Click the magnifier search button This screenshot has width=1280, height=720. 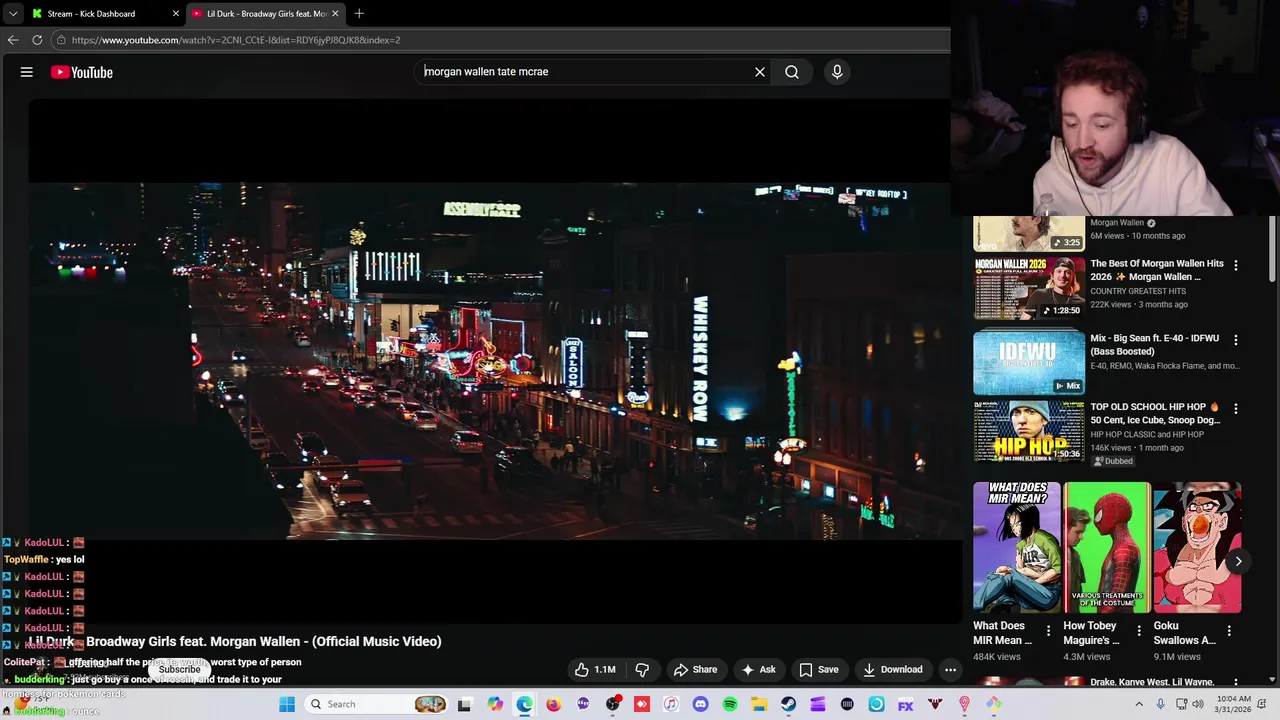tap(792, 72)
